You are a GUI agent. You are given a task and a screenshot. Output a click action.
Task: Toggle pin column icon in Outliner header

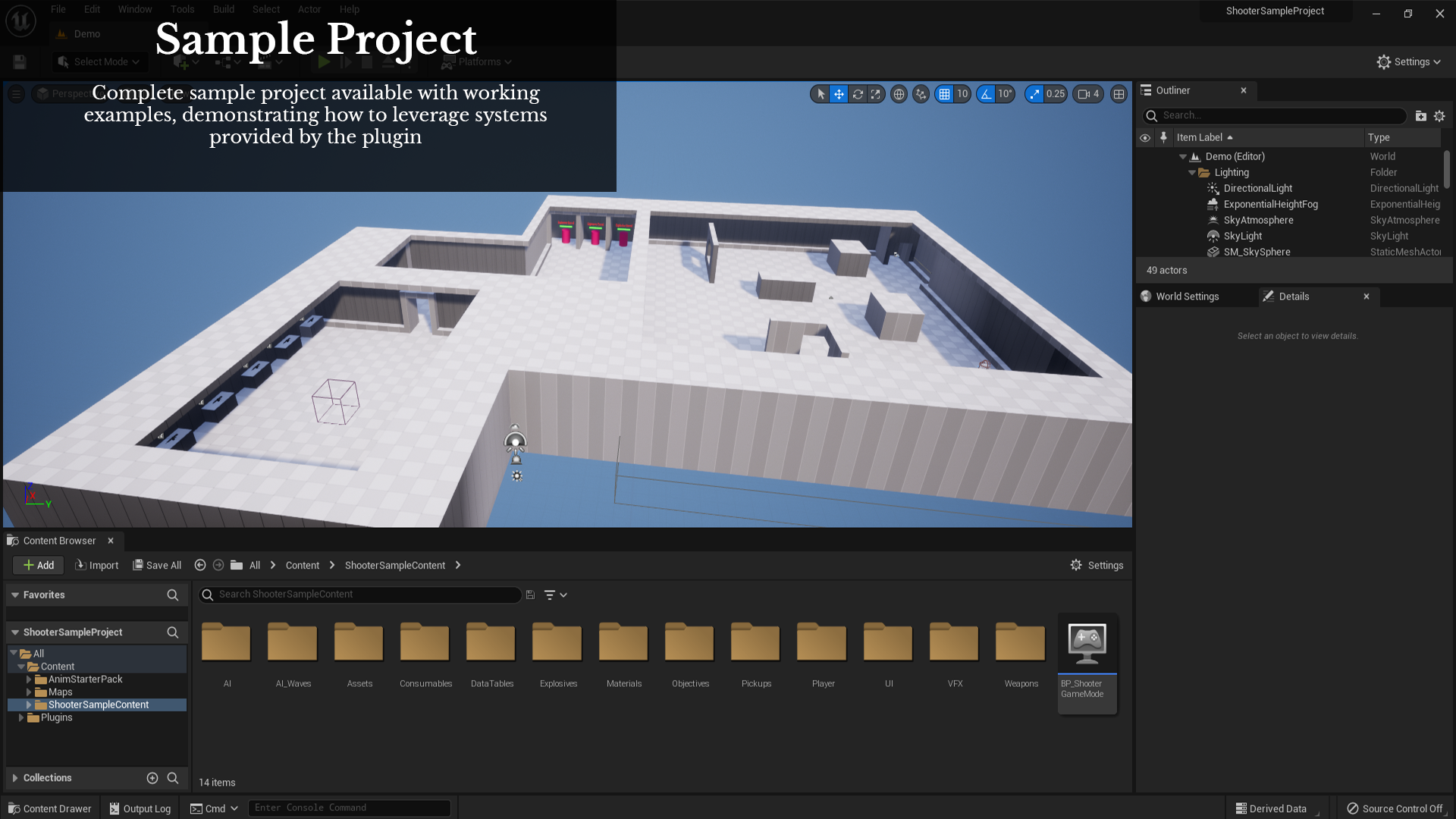[x=1163, y=137]
